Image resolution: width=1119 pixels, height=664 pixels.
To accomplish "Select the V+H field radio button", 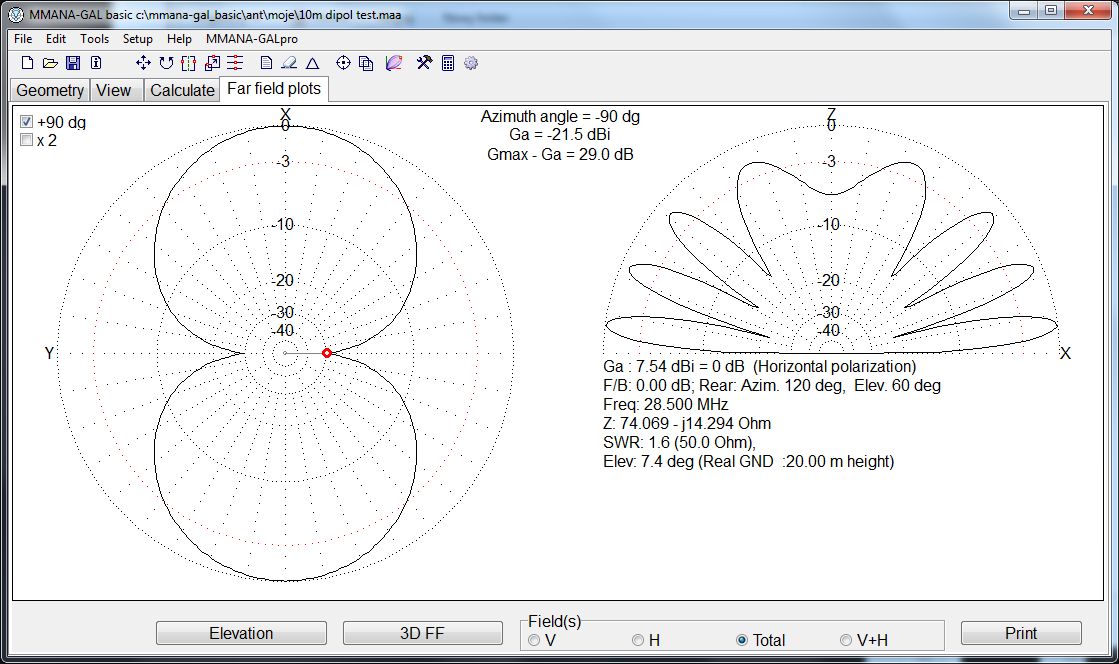I will [846, 640].
